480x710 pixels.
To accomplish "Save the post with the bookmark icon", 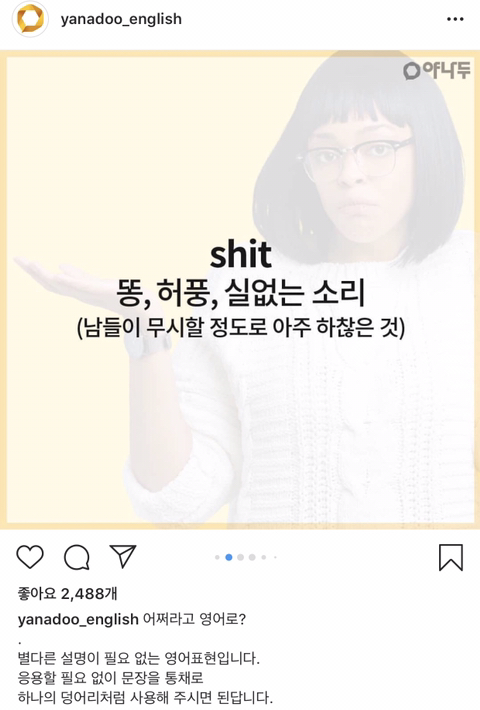I will [x=451, y=557].
